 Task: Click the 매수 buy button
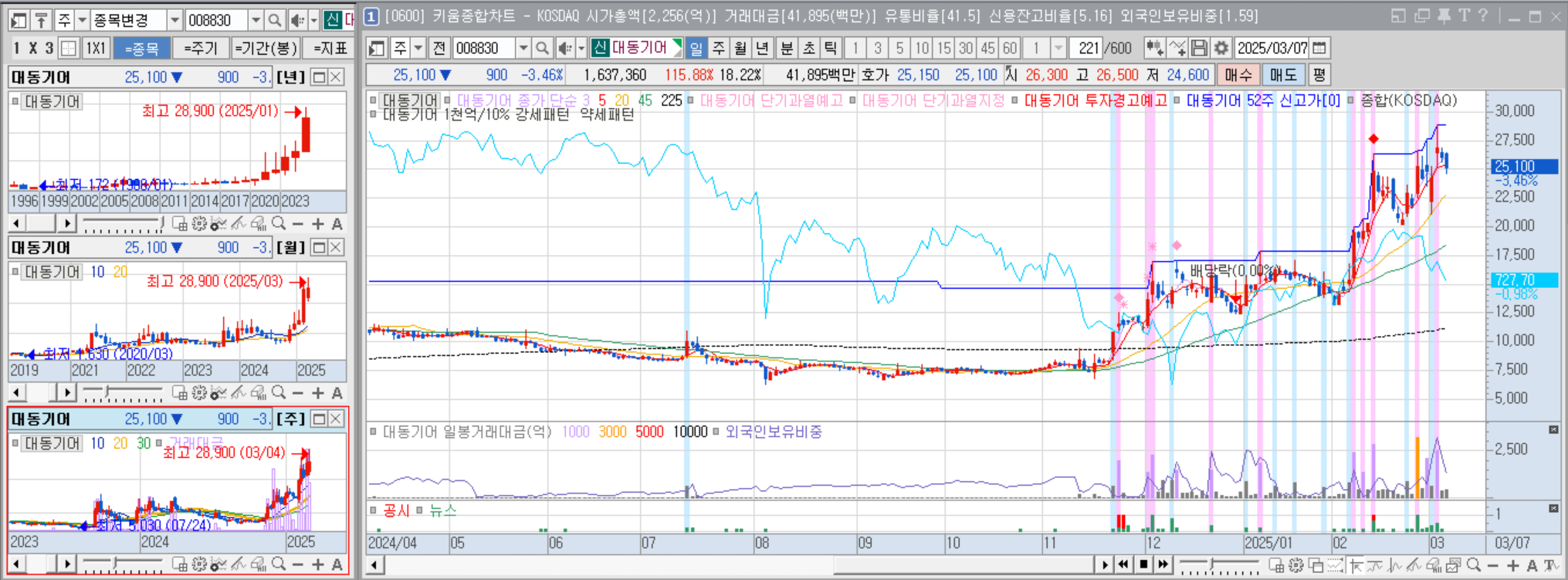tap(1238, 75)
